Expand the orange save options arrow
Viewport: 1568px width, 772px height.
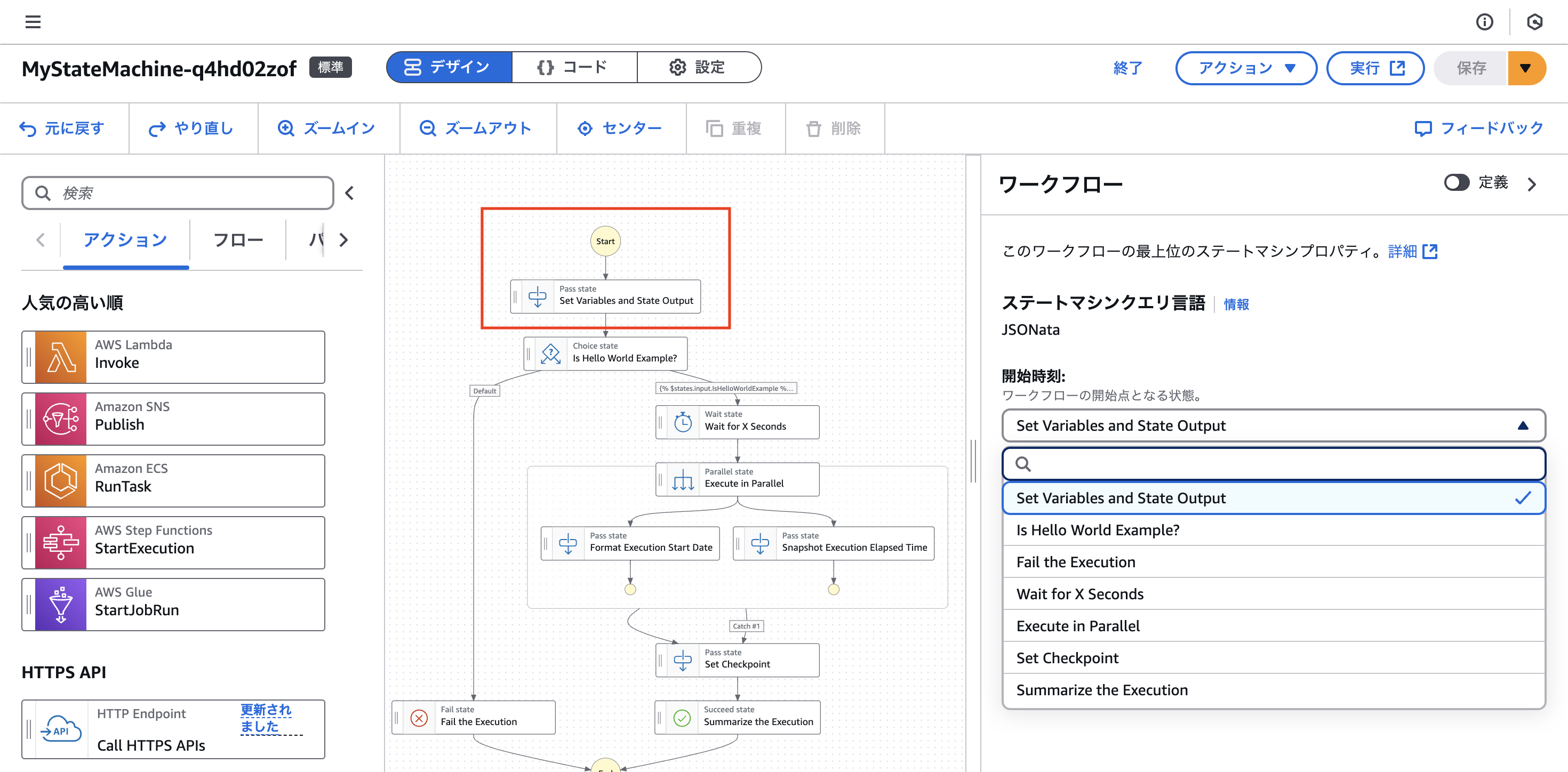pos(1525,68)
